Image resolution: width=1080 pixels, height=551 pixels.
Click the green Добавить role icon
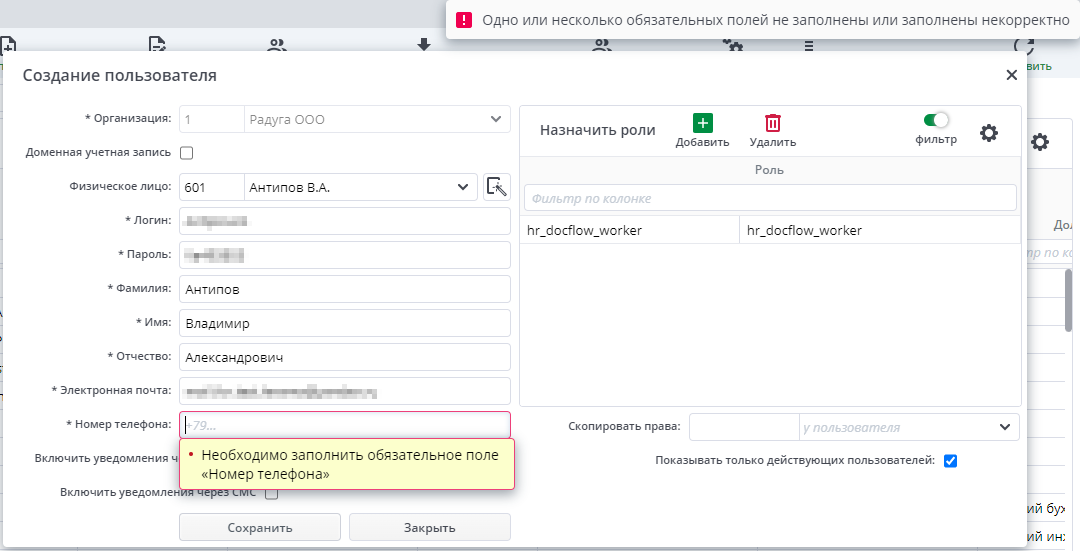coord(702,123)
